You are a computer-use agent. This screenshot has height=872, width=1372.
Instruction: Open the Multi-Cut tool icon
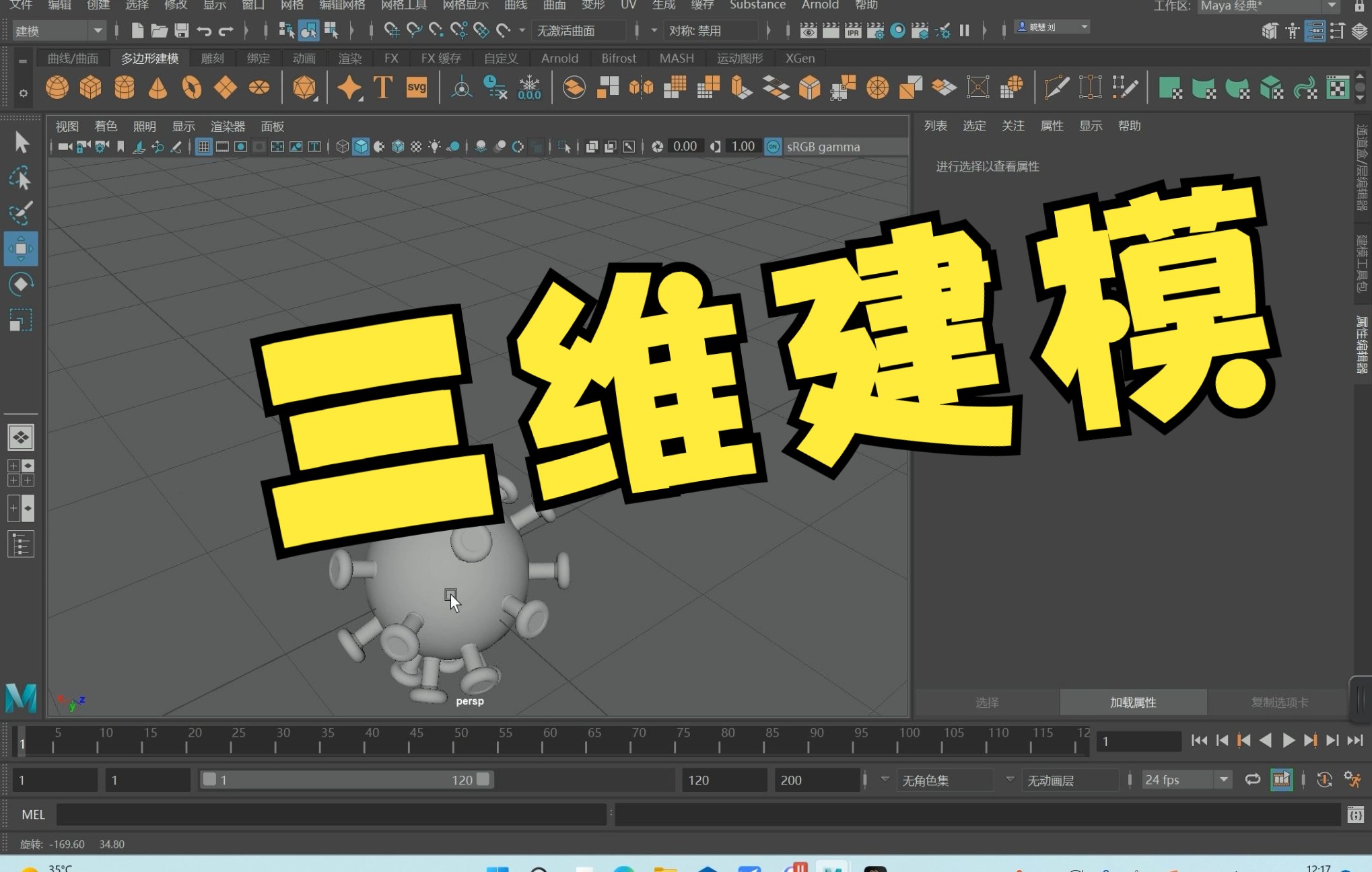click(x=1056, y=87)
